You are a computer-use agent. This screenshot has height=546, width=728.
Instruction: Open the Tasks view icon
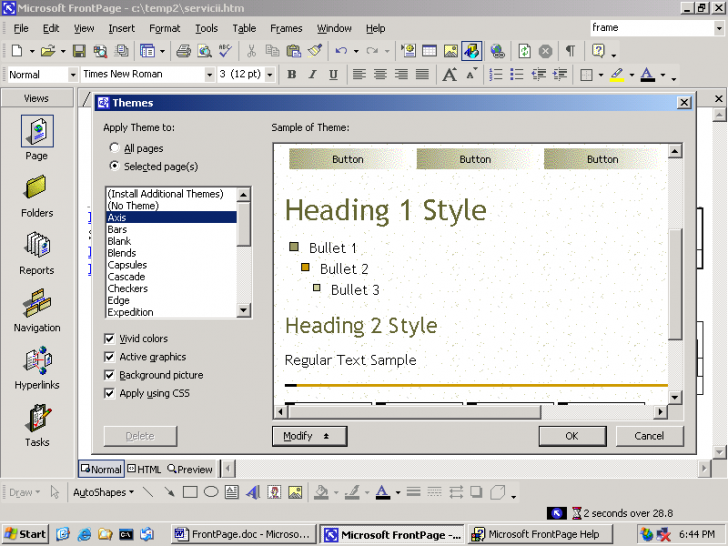click(x=37, y=417)
